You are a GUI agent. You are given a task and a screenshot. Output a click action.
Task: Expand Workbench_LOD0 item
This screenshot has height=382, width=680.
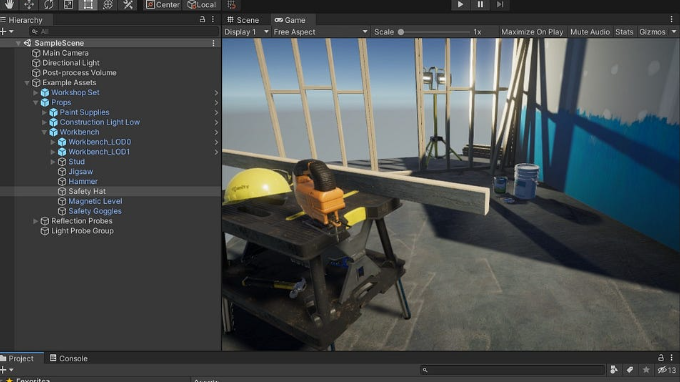point(53,142)
